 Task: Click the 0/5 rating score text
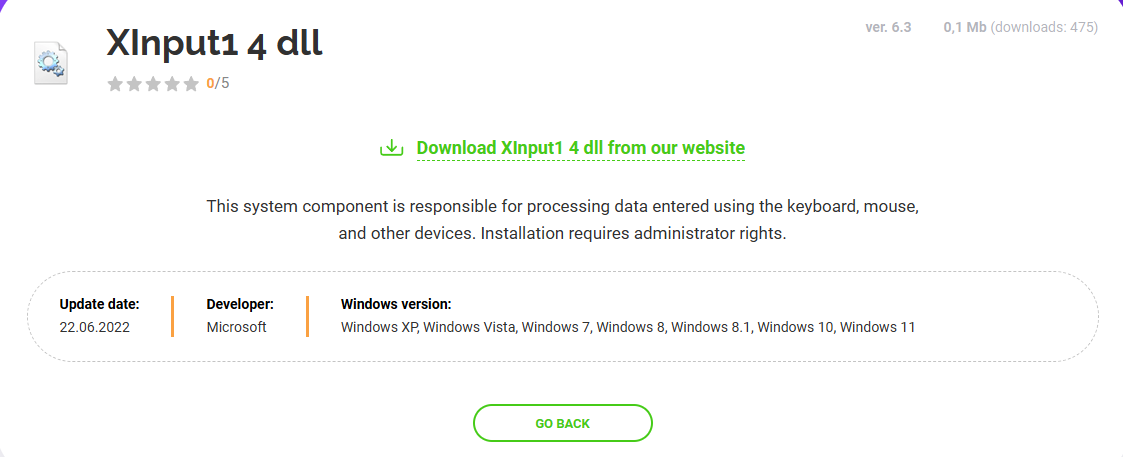click(x=218, y=84)
